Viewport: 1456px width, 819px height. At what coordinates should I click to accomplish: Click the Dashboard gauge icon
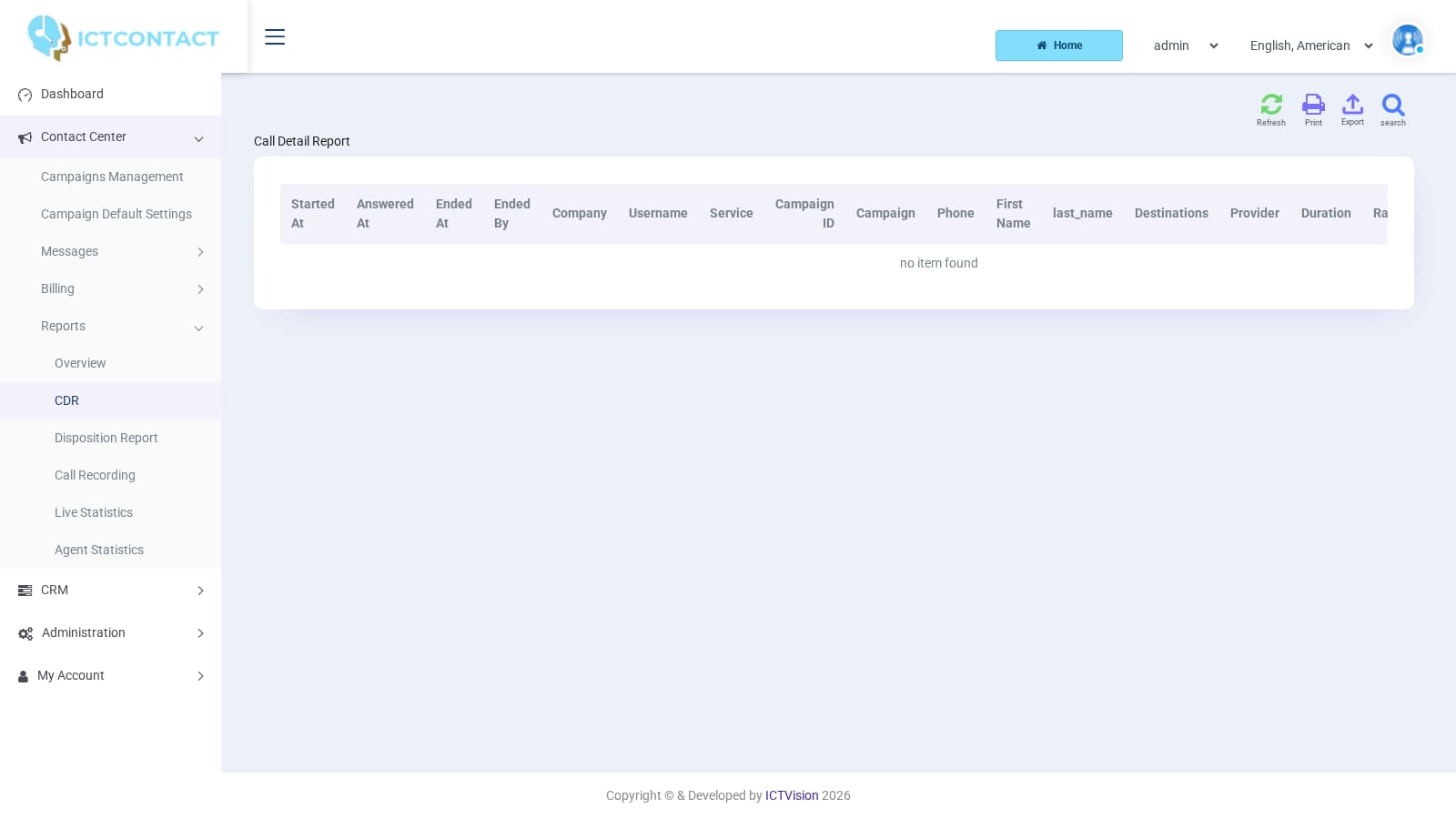[x=25, y=95]
